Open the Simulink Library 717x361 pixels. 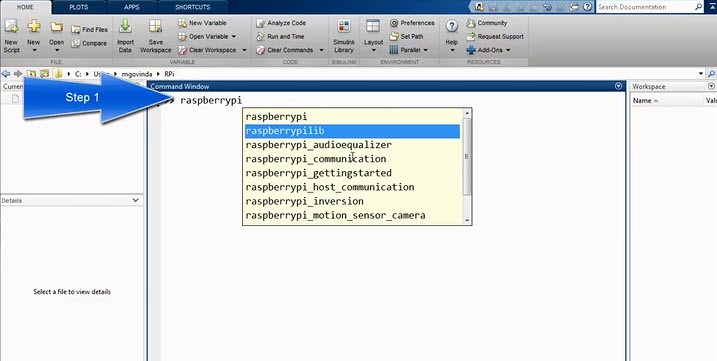pyautogui.click(x=343, y=36)
